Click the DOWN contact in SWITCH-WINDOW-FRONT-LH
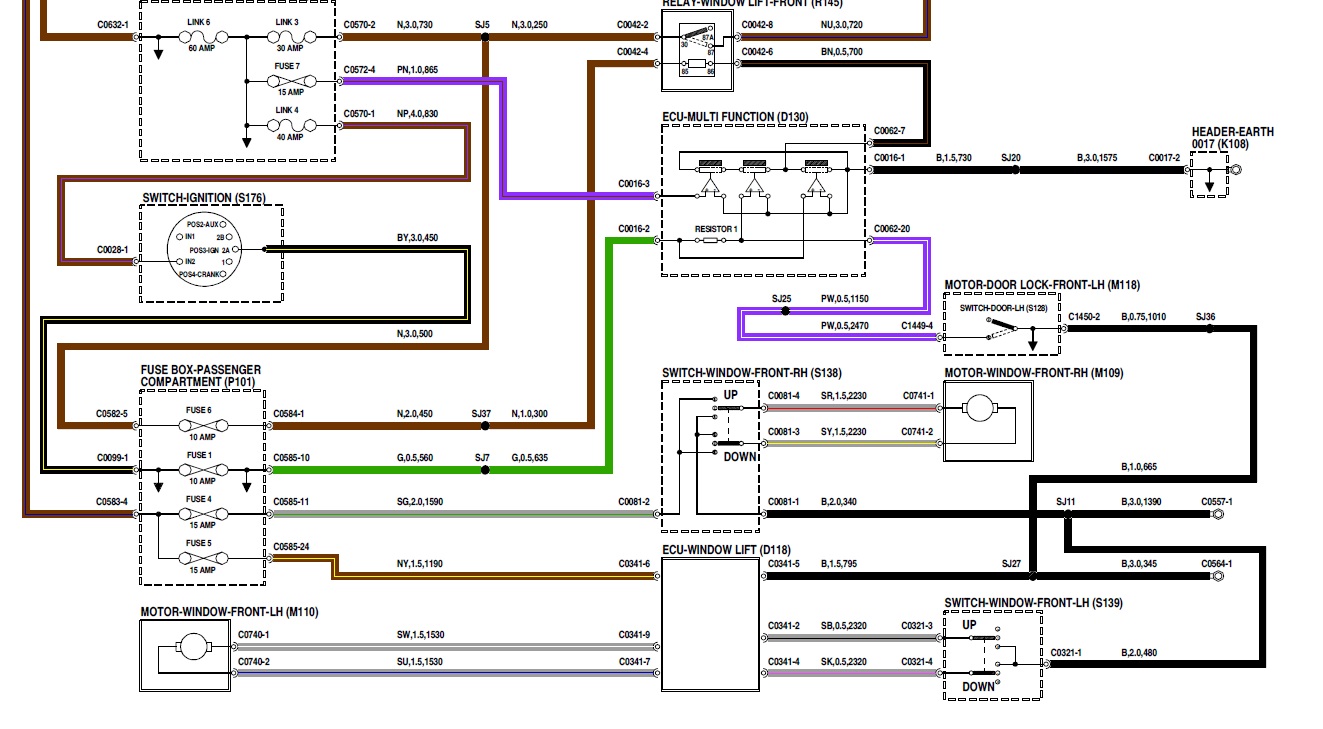1323x729 pixels. coord(984,671)
